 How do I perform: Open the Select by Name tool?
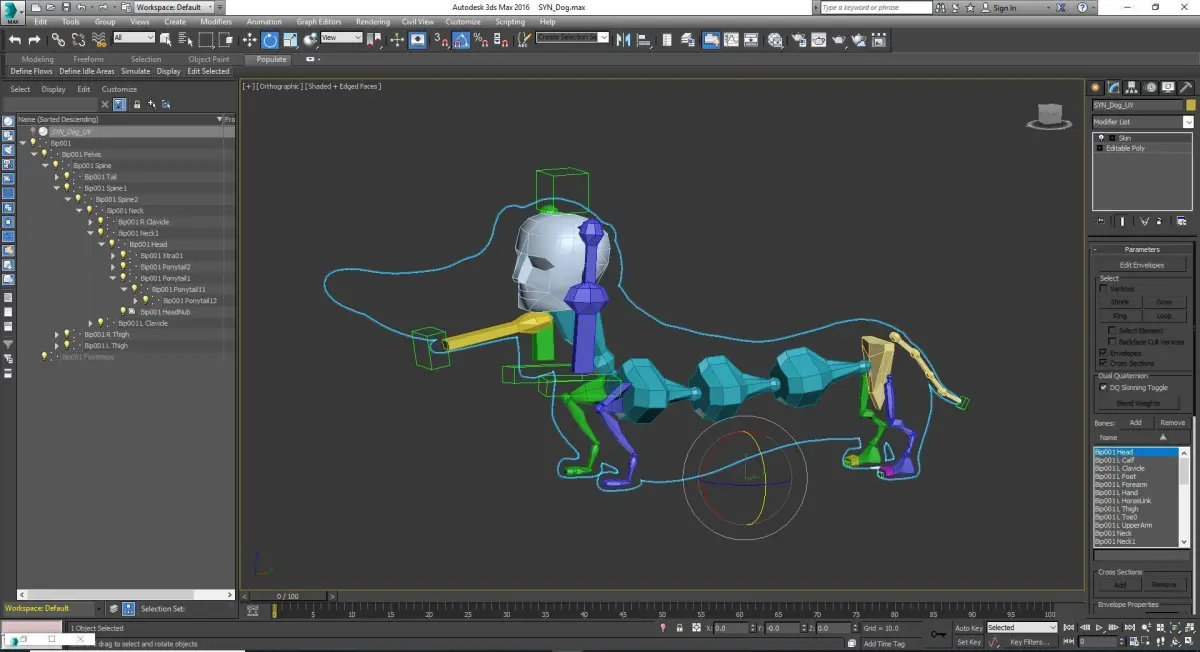click(x=186, y=40)
